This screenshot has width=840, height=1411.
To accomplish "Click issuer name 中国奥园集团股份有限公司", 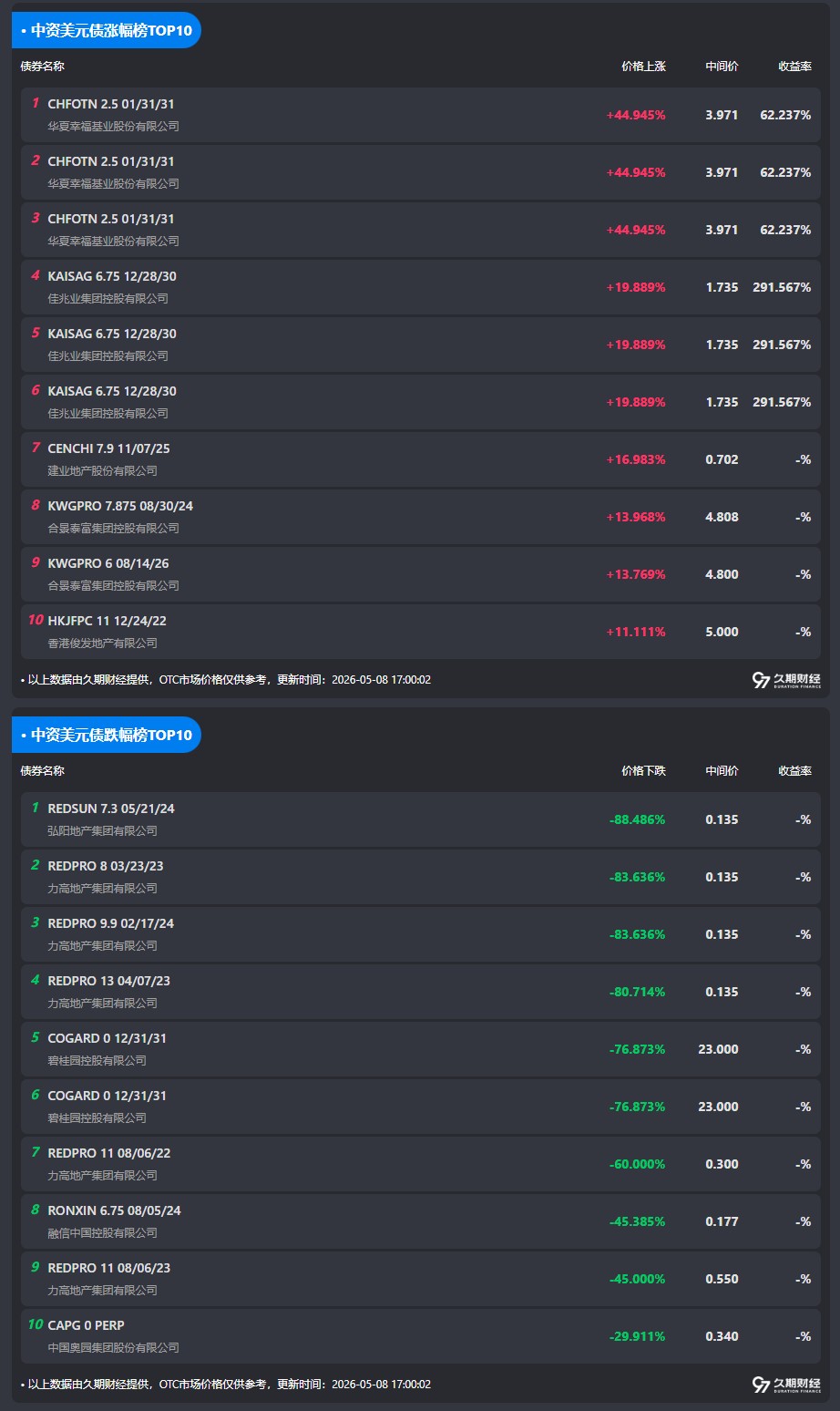I will tap(114, 1348).
